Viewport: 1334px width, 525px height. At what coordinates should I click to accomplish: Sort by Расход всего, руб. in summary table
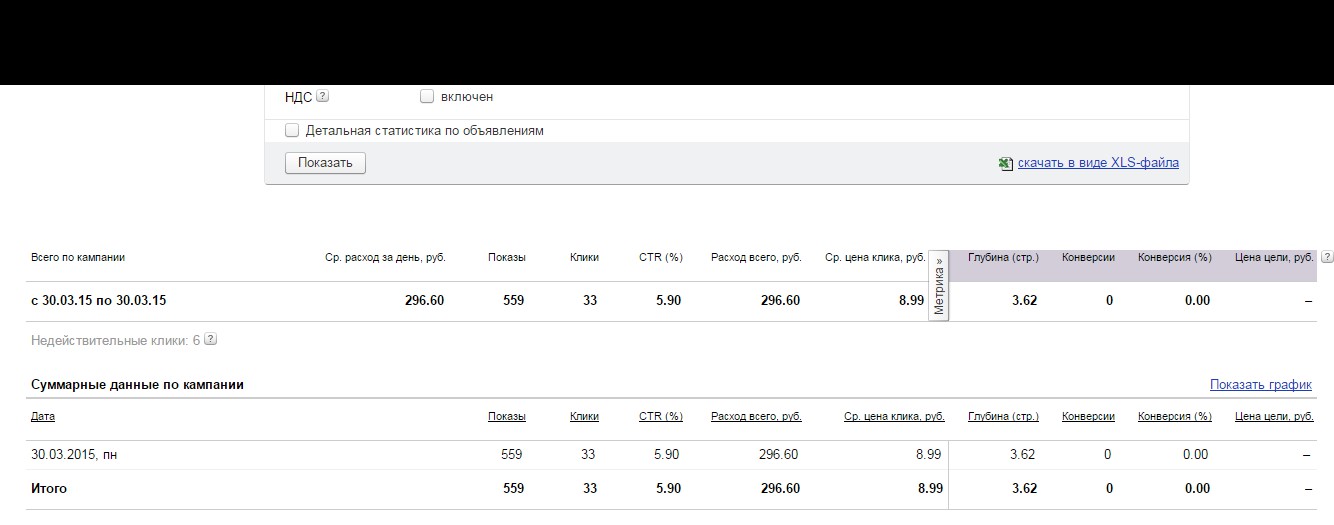pyautogui.click(x=756, y=417)
